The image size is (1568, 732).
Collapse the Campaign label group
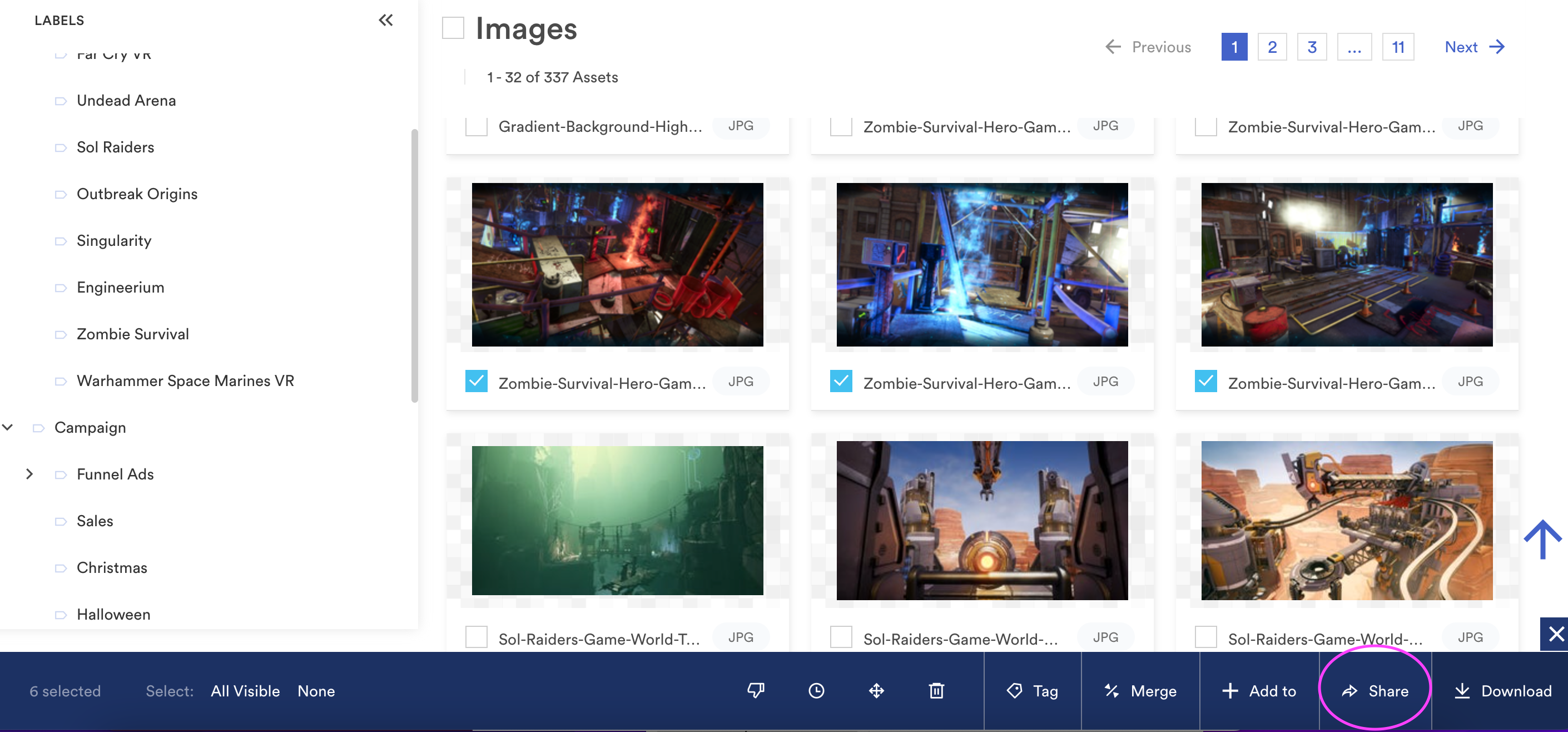coord(8,427)
